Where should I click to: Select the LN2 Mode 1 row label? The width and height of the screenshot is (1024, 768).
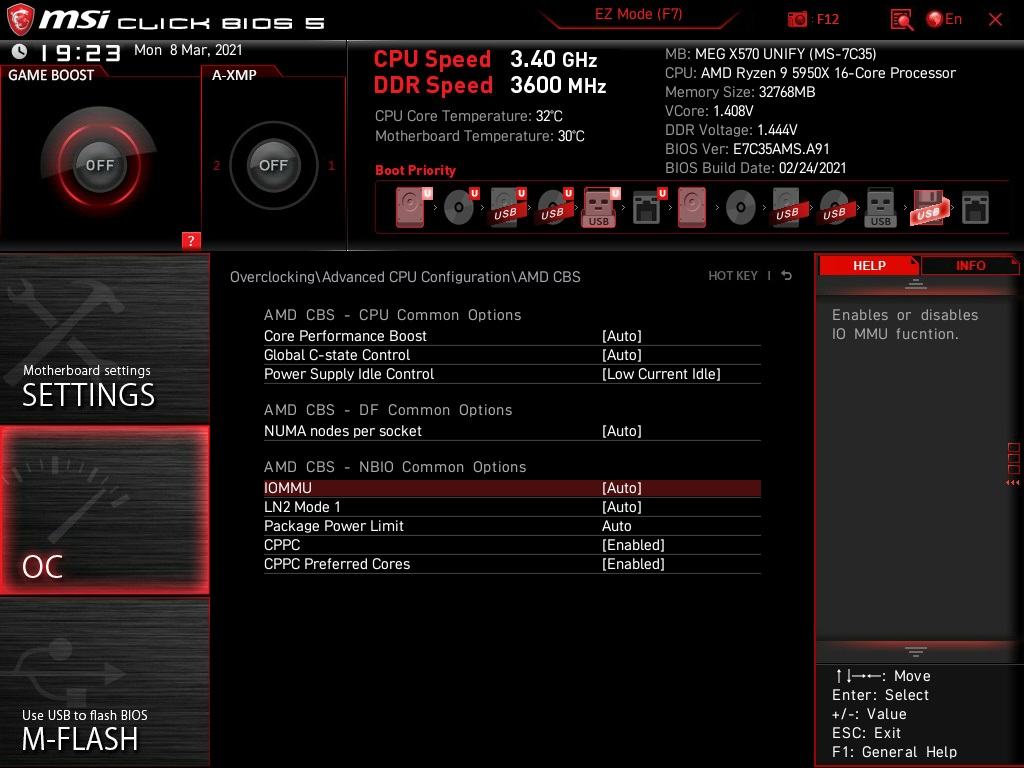pos(302,507)
